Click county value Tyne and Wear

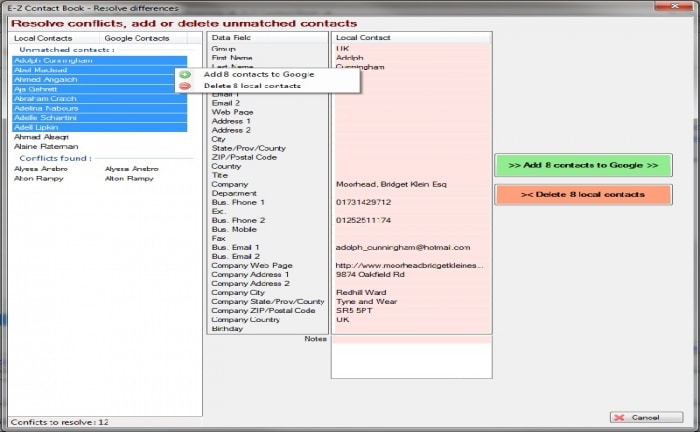(x=367, y=302)
